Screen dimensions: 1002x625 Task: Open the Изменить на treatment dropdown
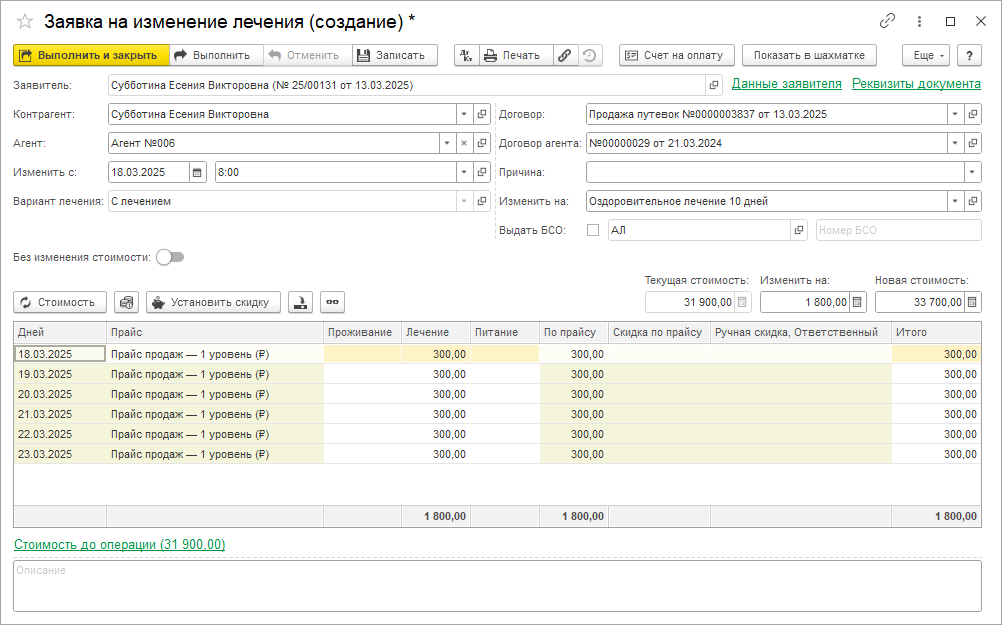tap(955, 201)
